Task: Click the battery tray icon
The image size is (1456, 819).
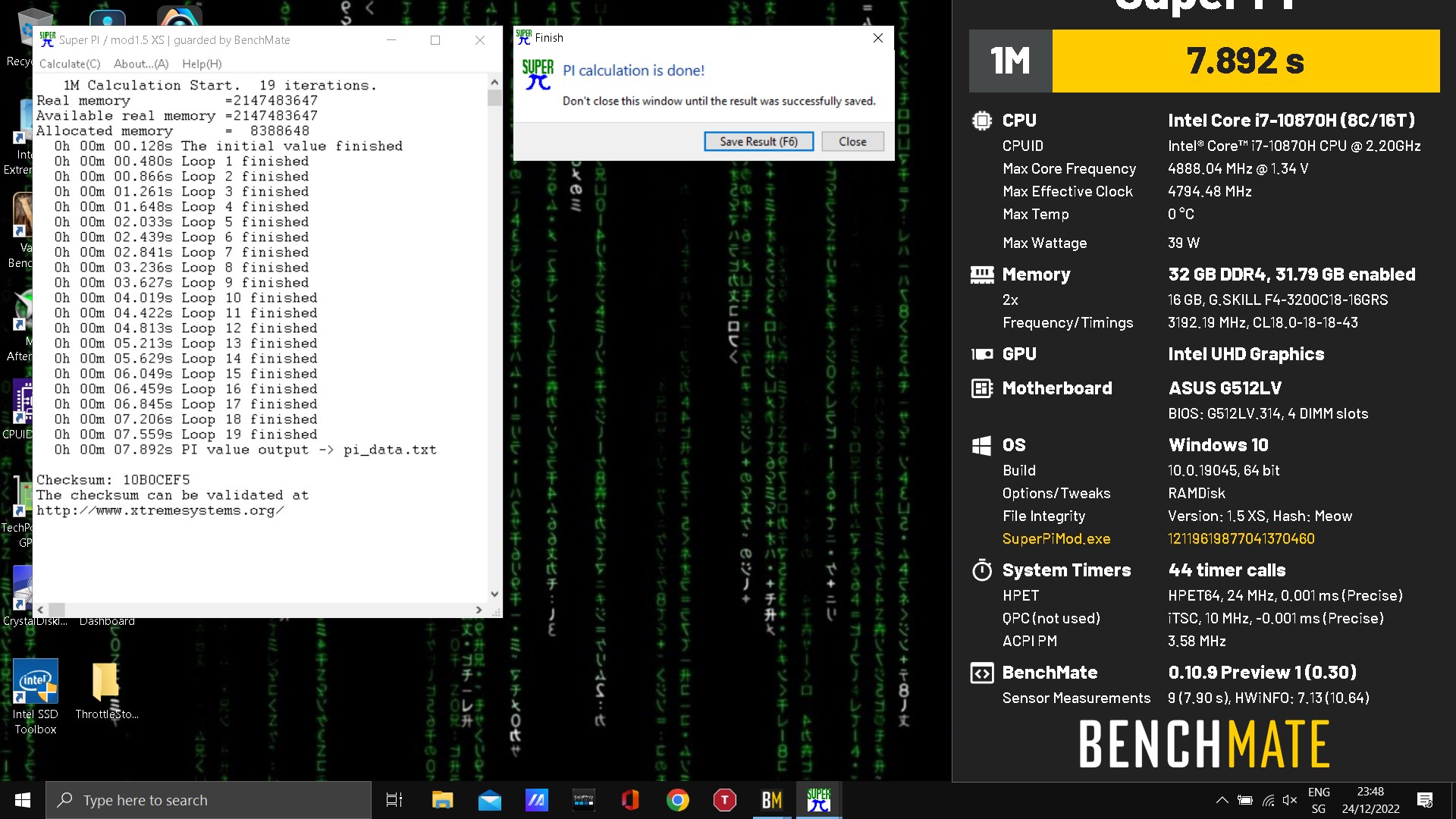Action: tap(1244, 800)
